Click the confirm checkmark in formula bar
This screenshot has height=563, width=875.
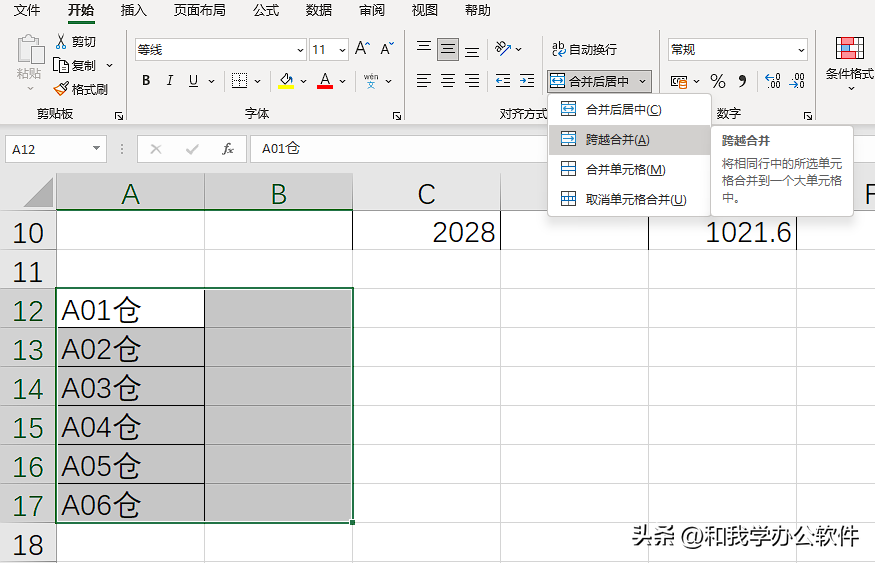[x=193, y=149]
